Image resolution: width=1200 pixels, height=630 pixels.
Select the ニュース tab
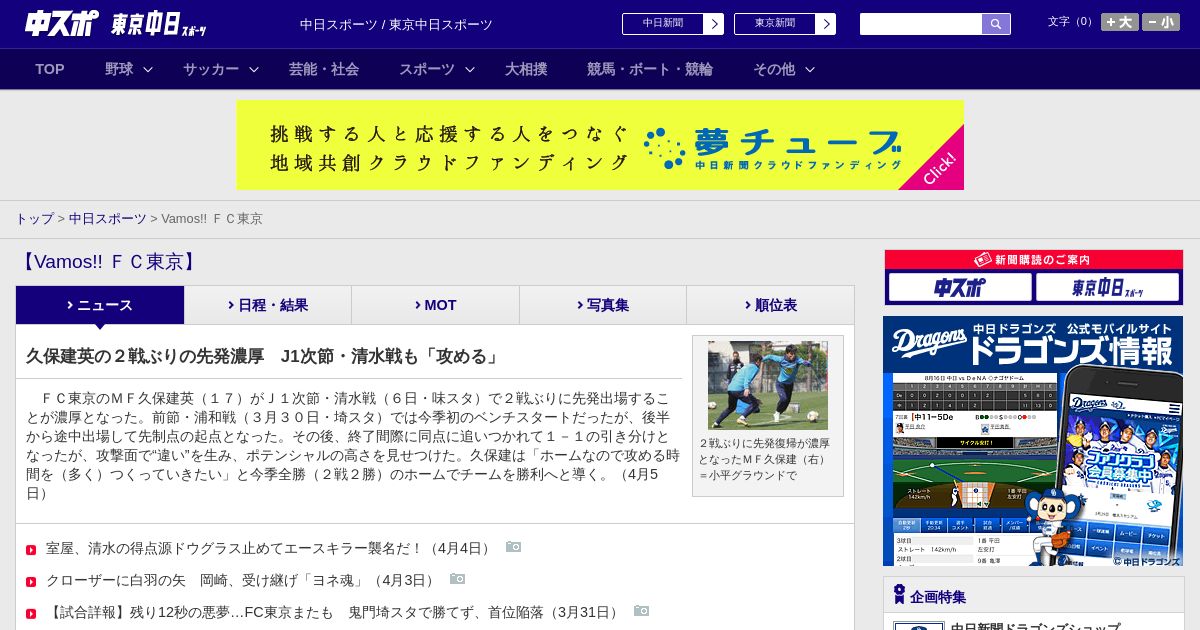100,305
